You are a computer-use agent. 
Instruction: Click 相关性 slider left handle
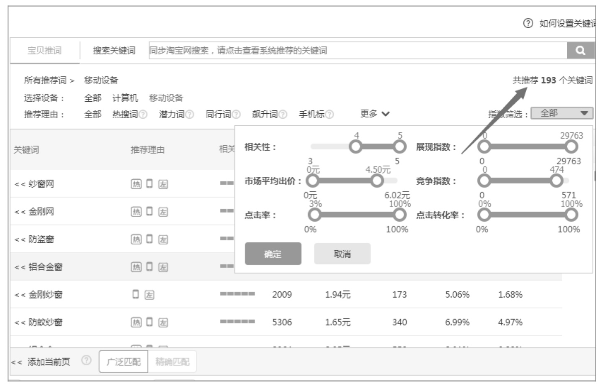coord(356,146)
